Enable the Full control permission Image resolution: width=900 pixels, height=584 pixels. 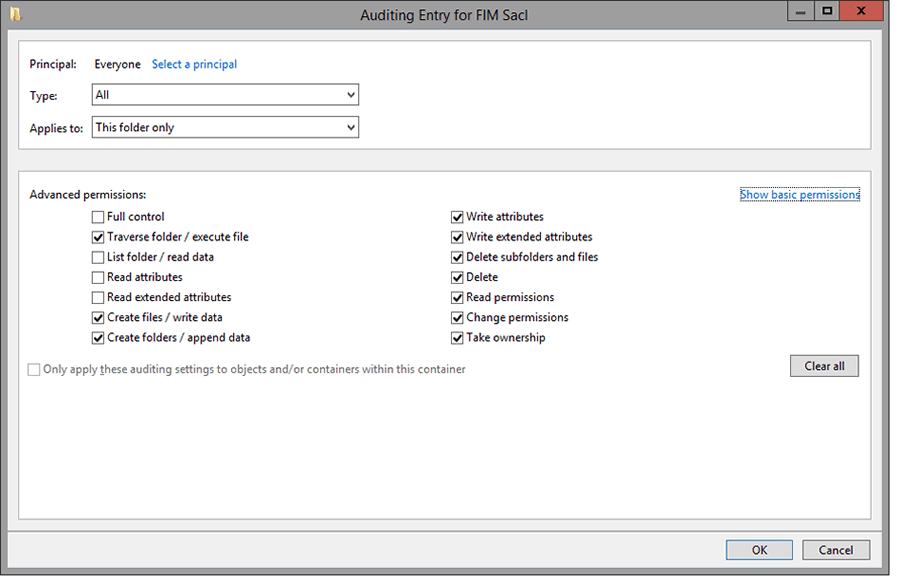click(x=98, y=216)
